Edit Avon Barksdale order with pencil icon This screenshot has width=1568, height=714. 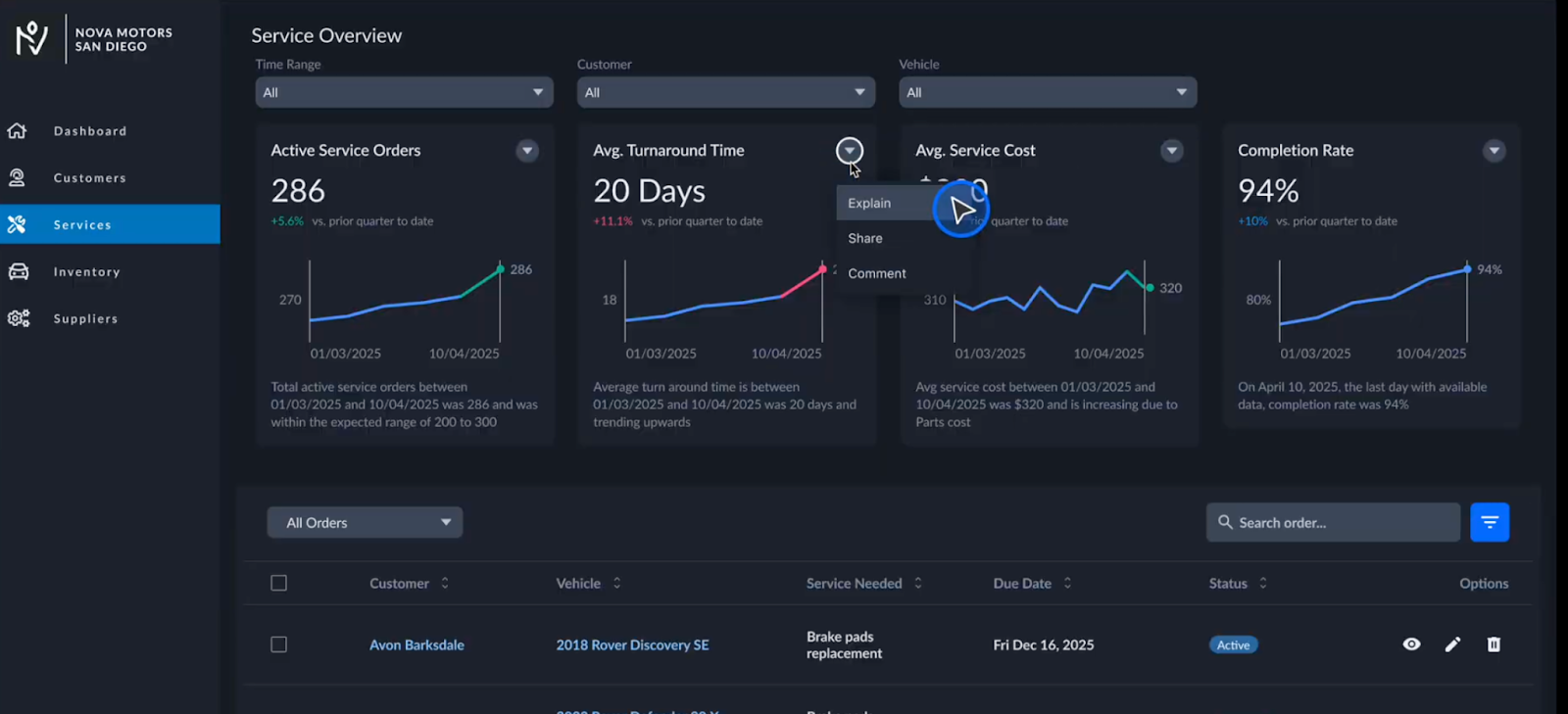coord(1452,644)
